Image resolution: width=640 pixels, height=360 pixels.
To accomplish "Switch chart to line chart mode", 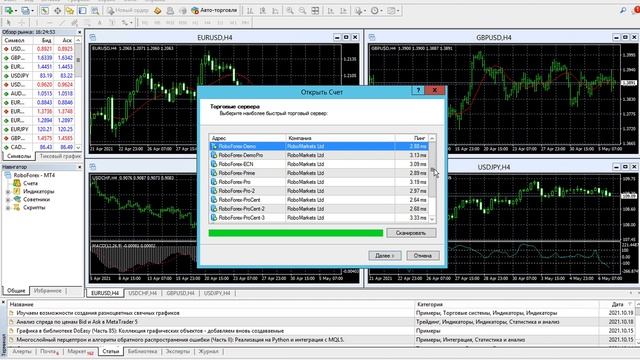I will tap(276, 11).
